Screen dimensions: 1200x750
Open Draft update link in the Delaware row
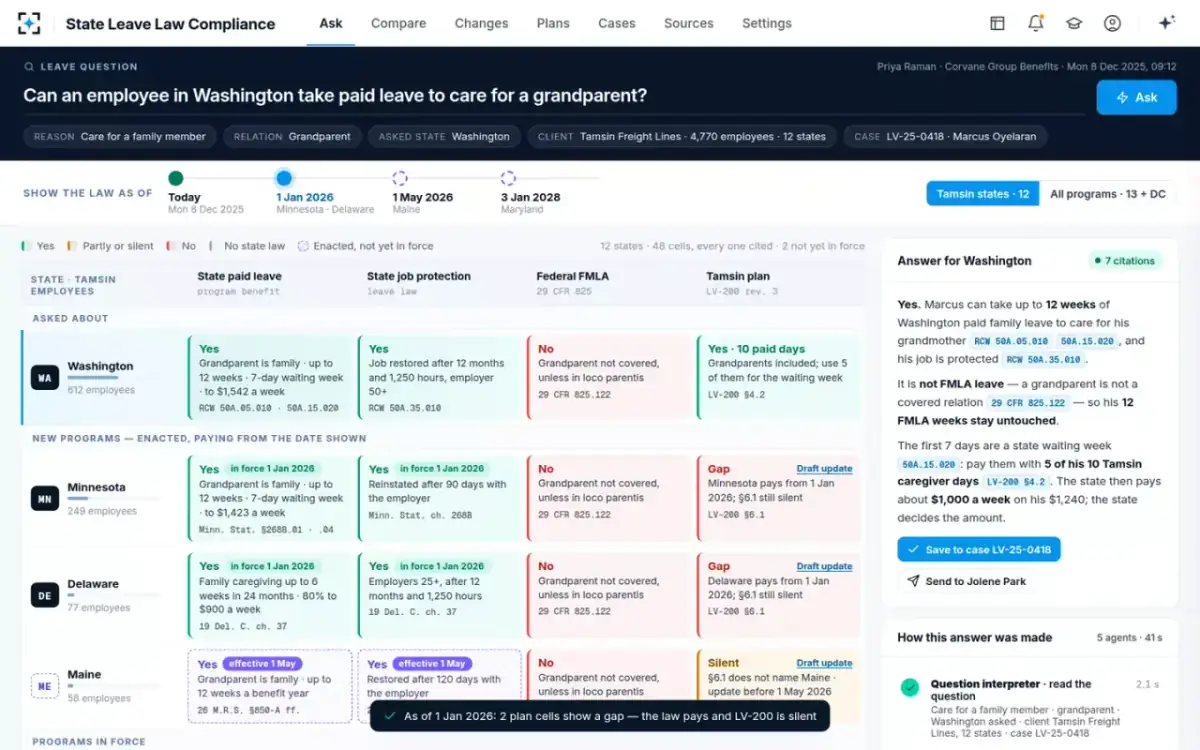click(x=824, y=566)
